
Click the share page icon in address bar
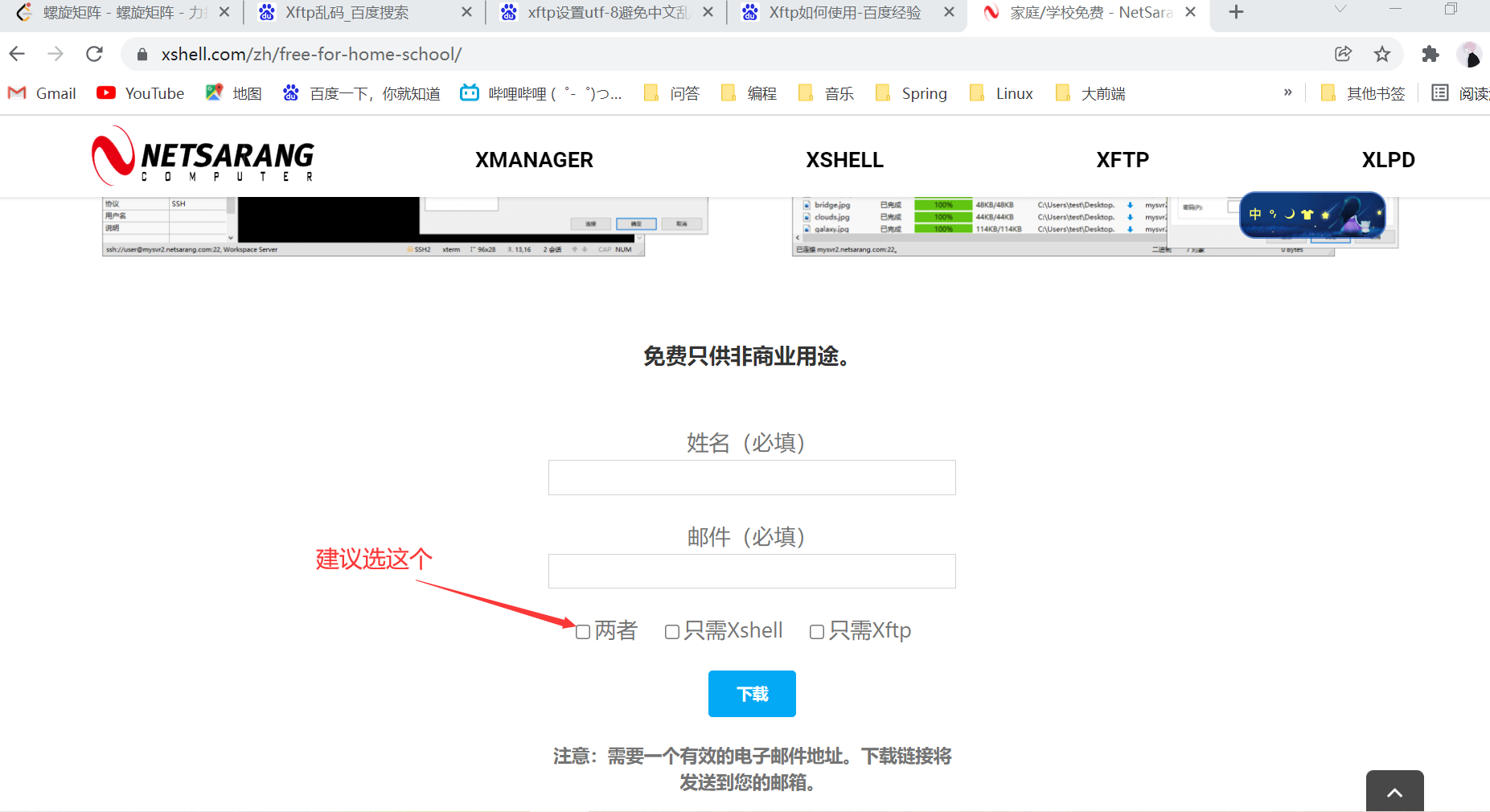pos(1343,54)
